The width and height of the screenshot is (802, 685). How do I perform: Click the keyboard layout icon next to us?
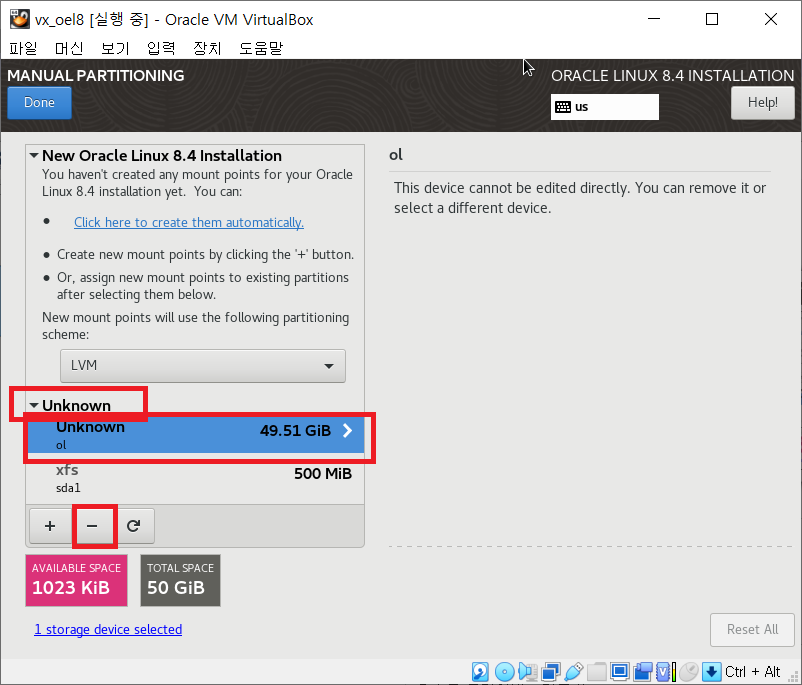tap(563, 107)
